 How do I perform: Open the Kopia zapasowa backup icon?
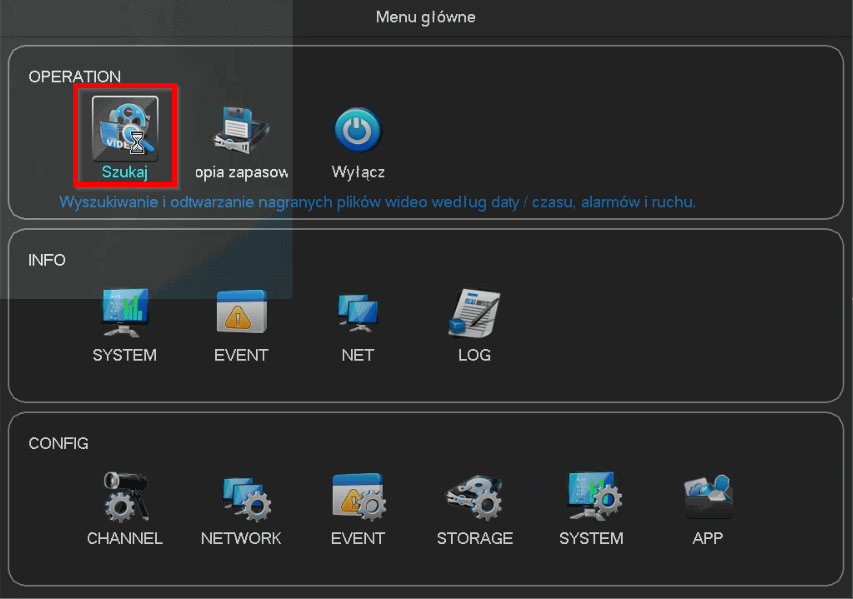(x=242, y=130)
